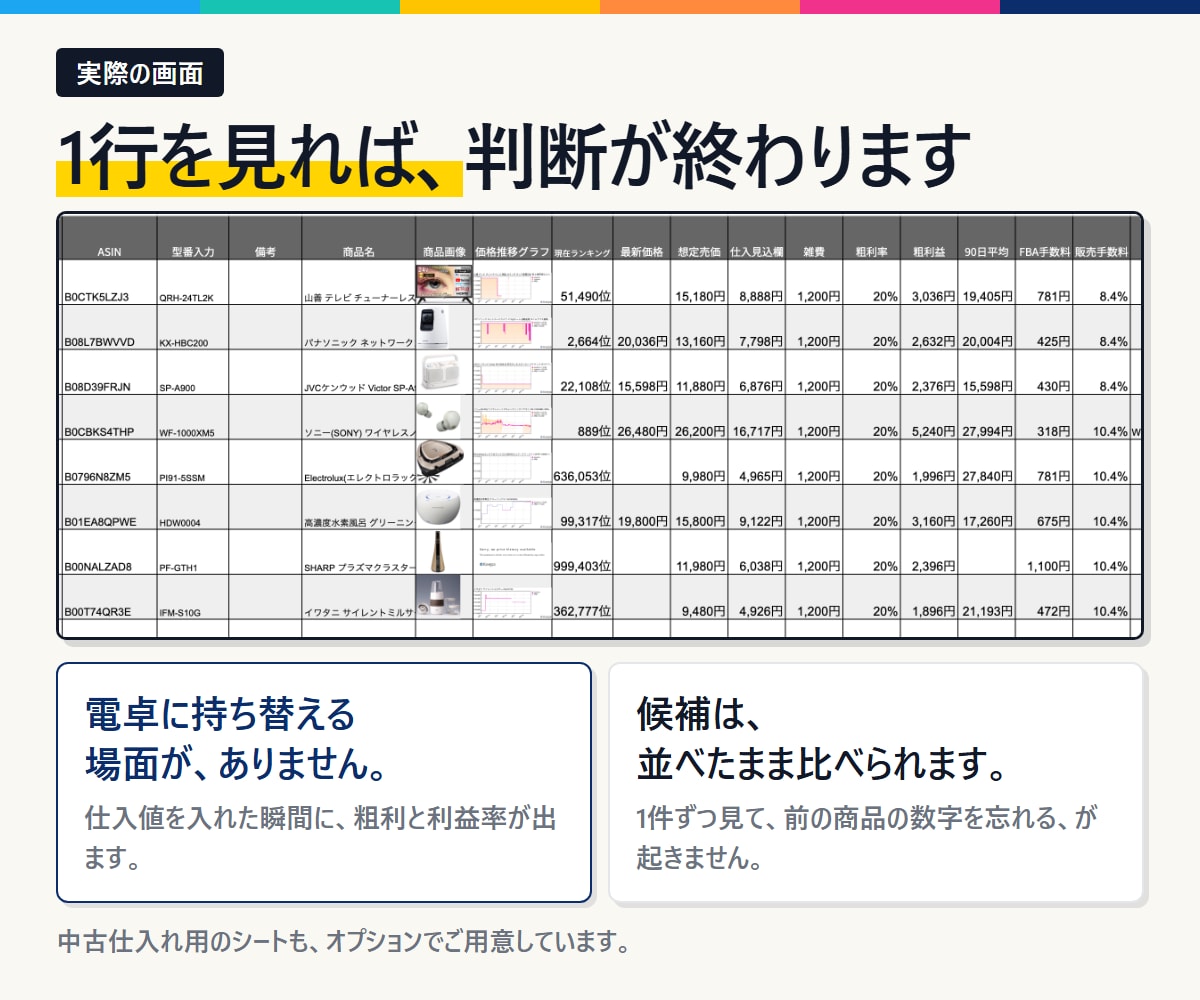1200x1000 pixels.
Task: Open price graph for row KX-HBC200
Action: coord(512,330)
